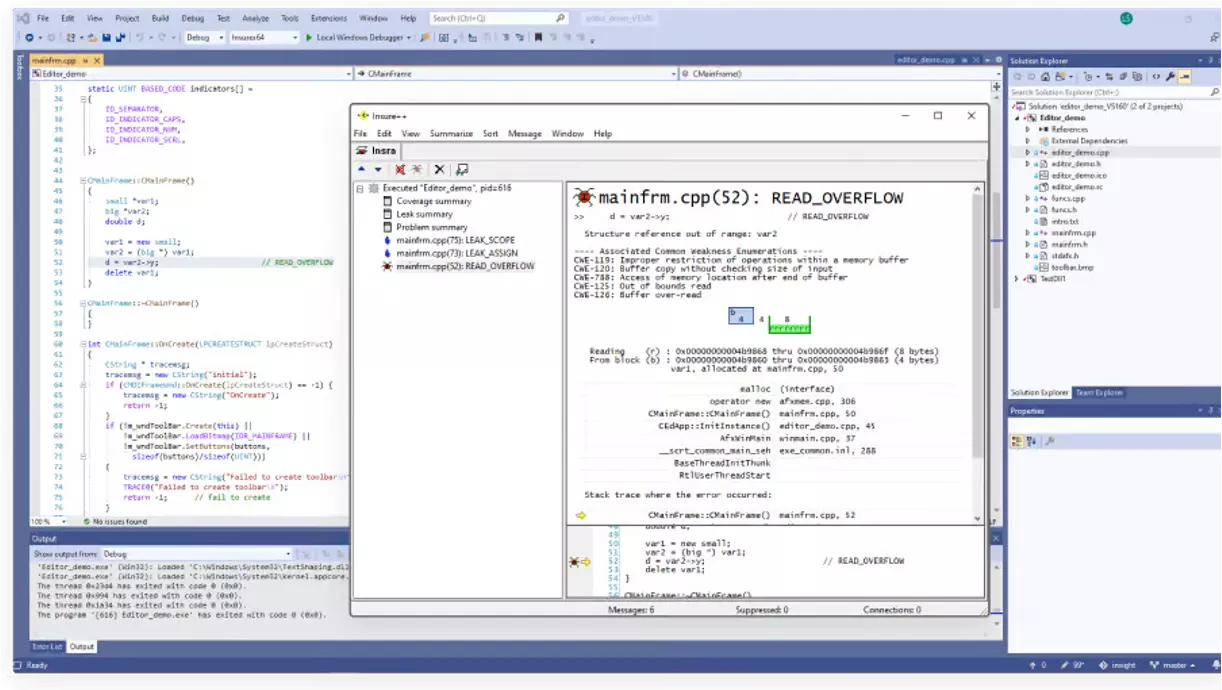Open Summarize menu in Insure++ window
Screen dimensions: 1222x690
point(451,133)
